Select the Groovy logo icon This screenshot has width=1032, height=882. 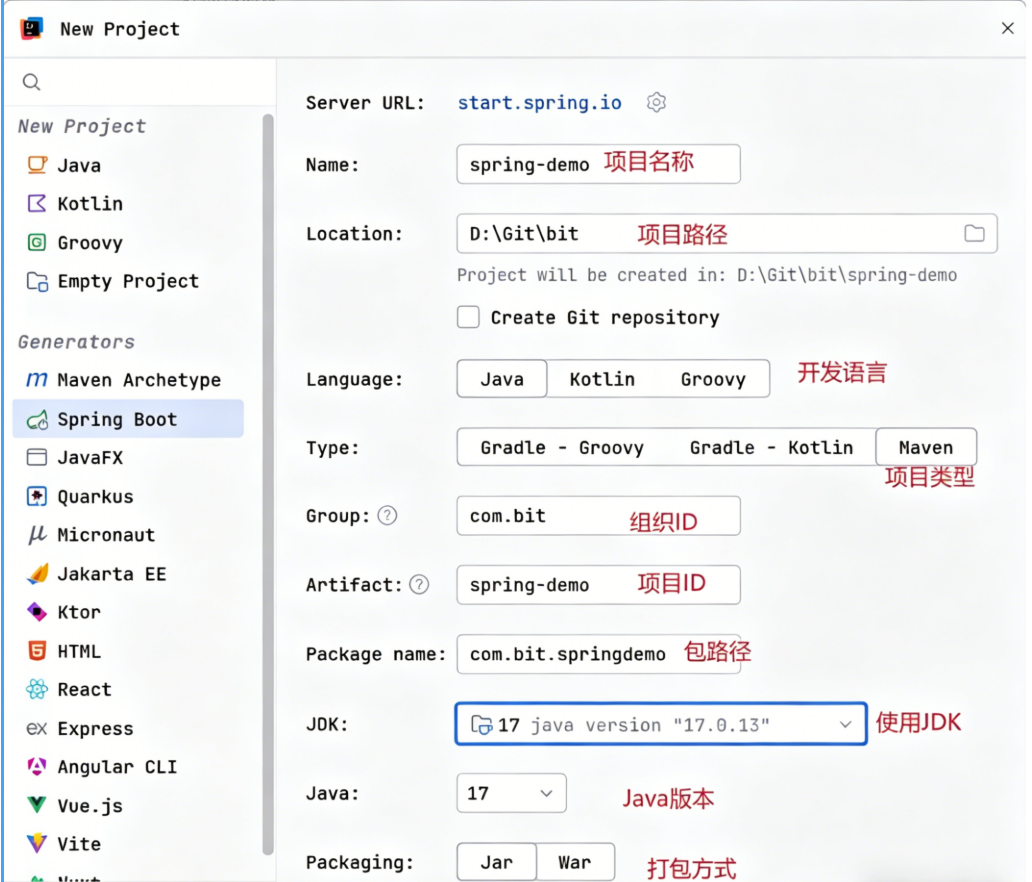pos(37,242)
